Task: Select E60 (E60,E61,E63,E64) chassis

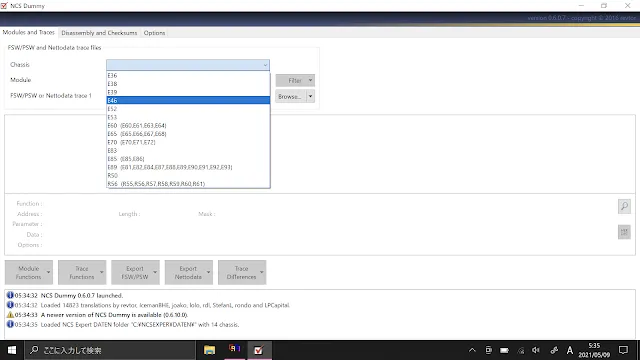Action: (x=188, y=126)
